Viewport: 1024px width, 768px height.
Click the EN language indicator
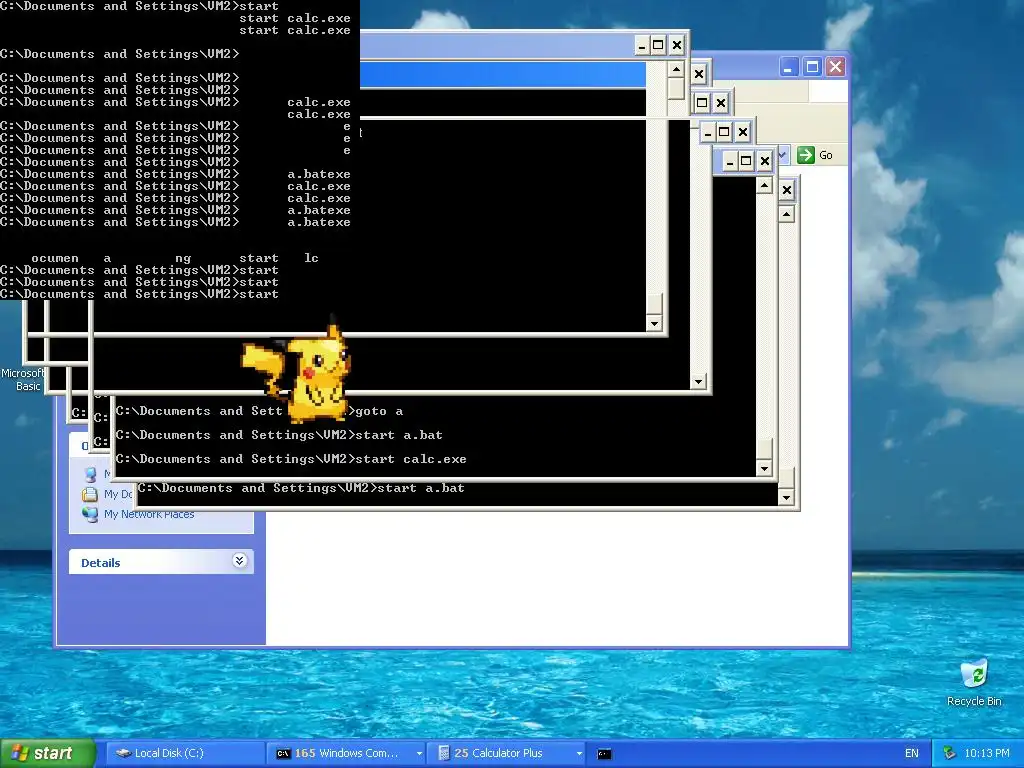tap(912, 753)
